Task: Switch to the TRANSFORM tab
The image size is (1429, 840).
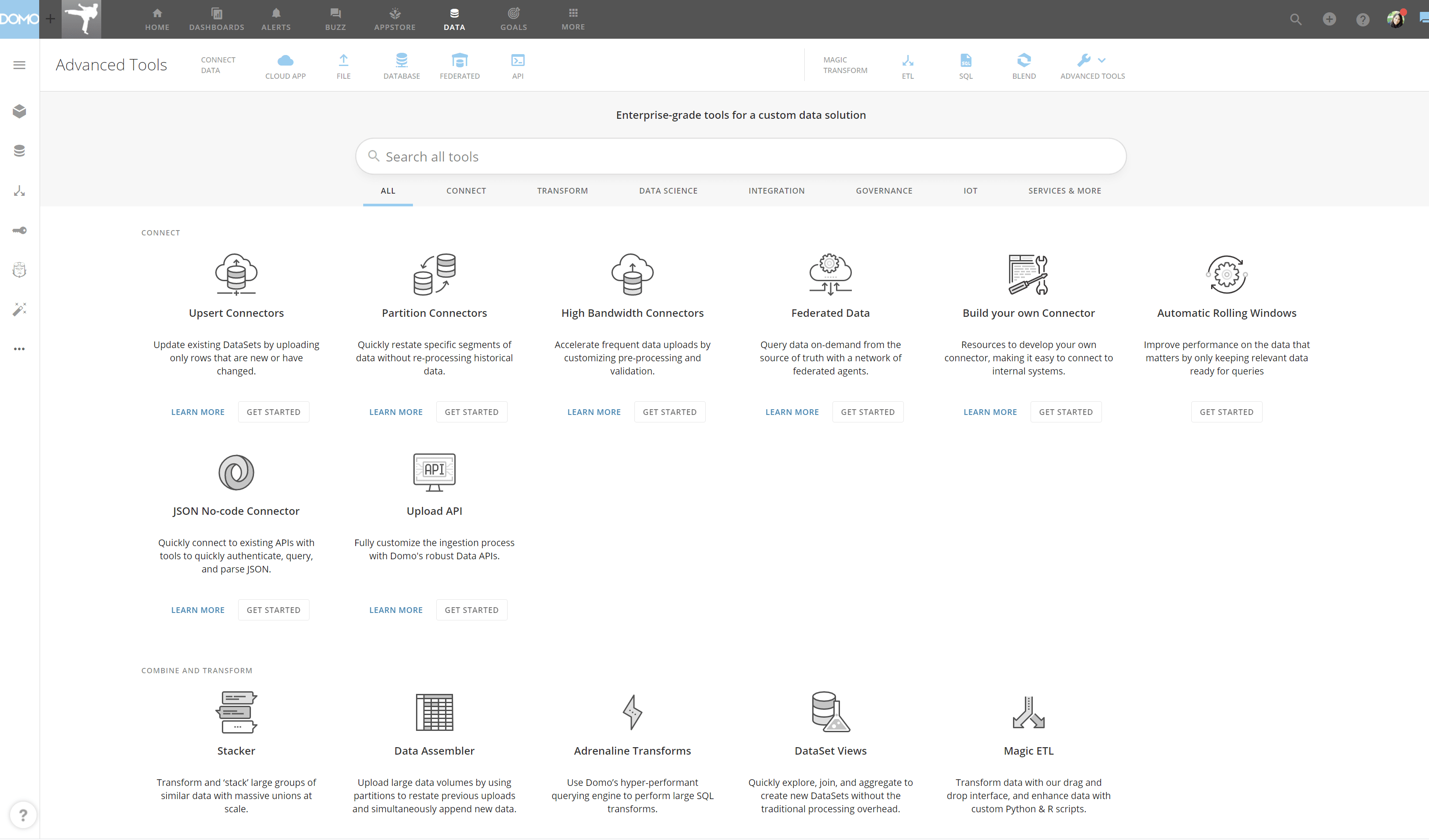Action: click(x=563, y=191)
